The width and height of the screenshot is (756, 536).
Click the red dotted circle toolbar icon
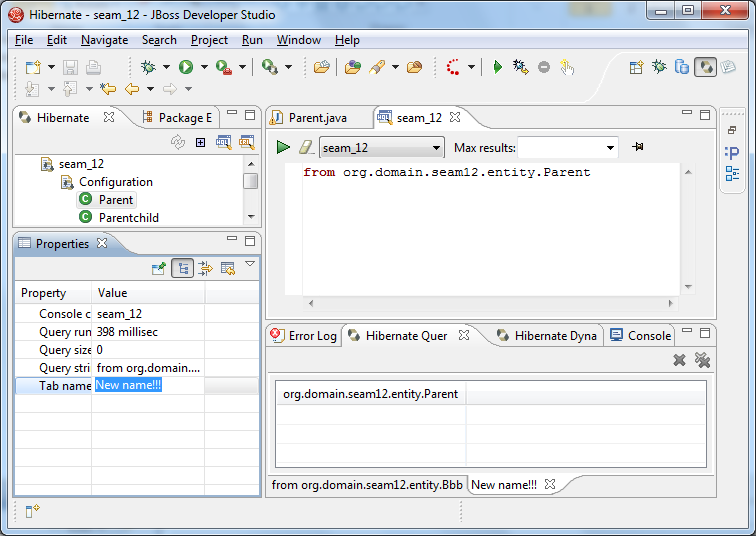[453, 67]
